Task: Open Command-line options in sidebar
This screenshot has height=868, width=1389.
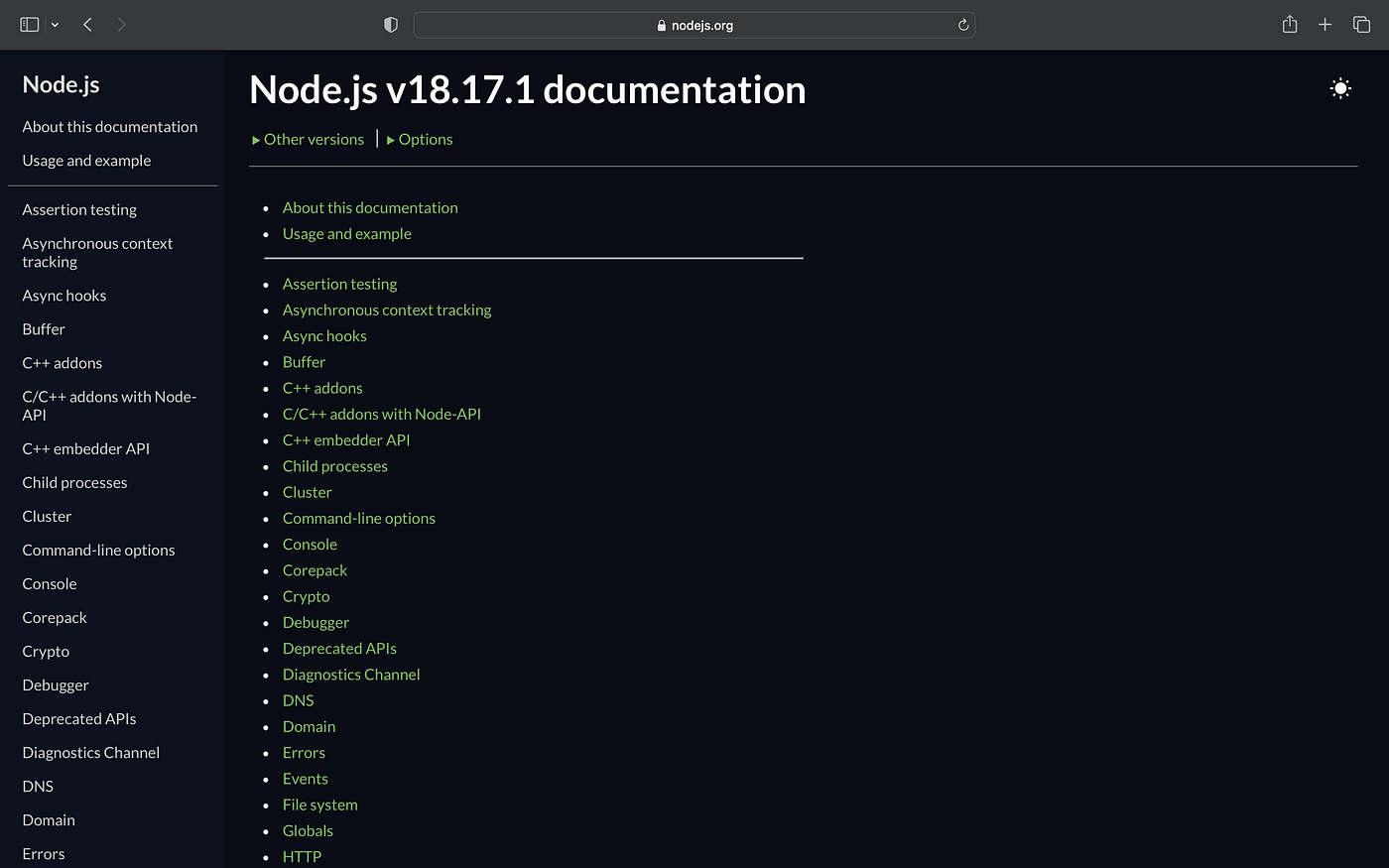Action: pyautogui.click(x=98, y=551)
